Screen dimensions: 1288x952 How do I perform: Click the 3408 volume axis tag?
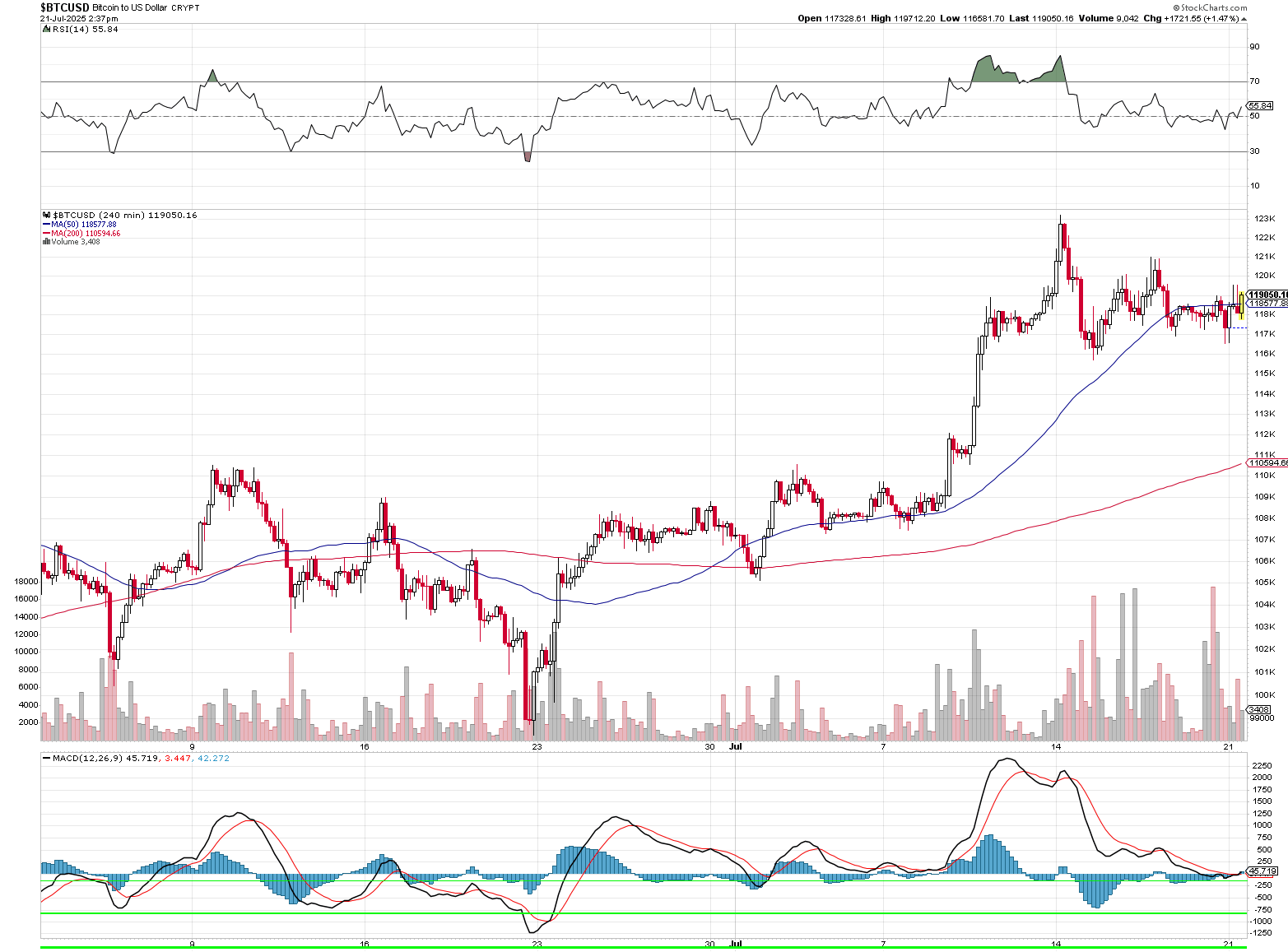point(1258,709)
